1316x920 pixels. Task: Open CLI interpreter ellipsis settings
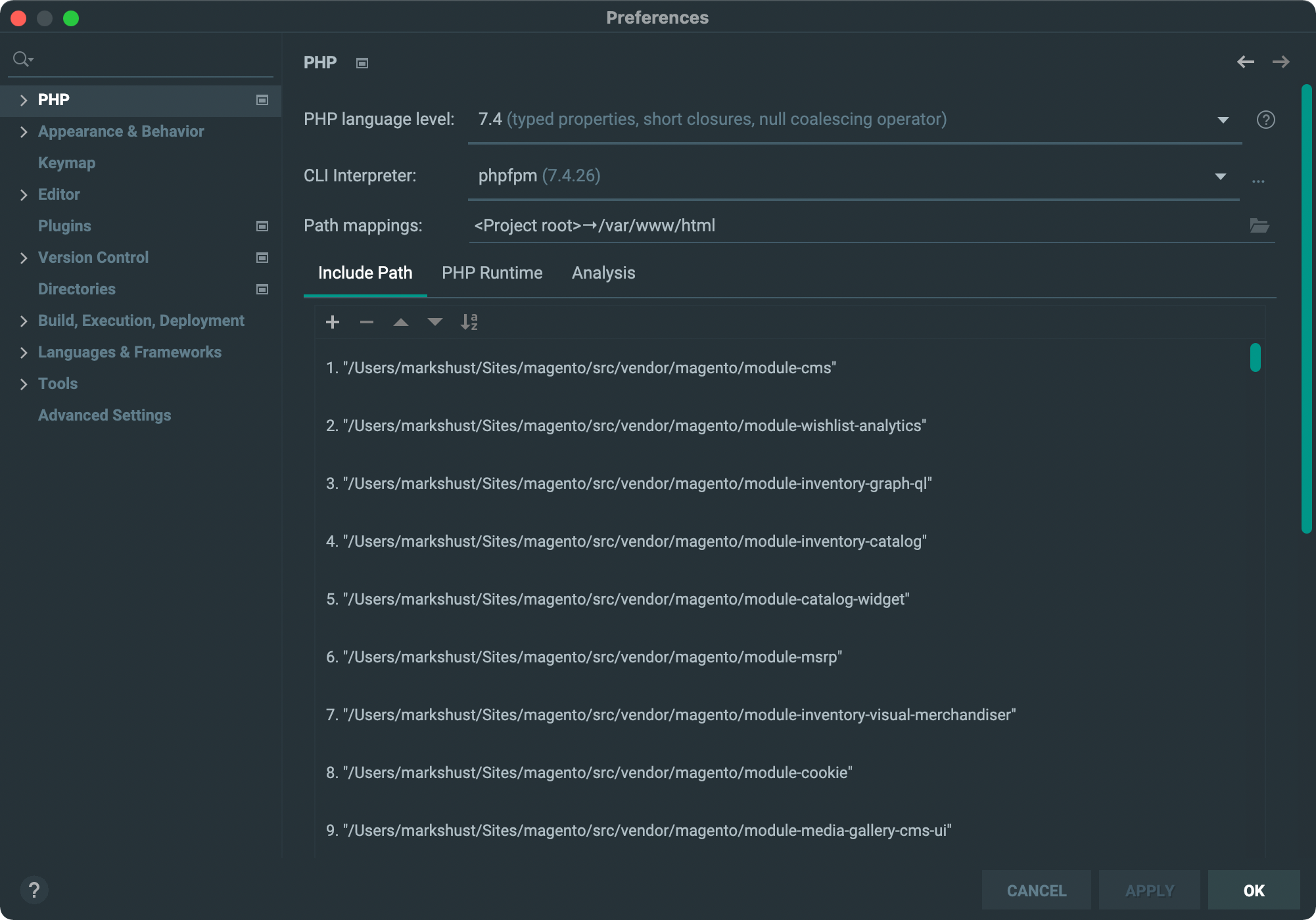1258,181
